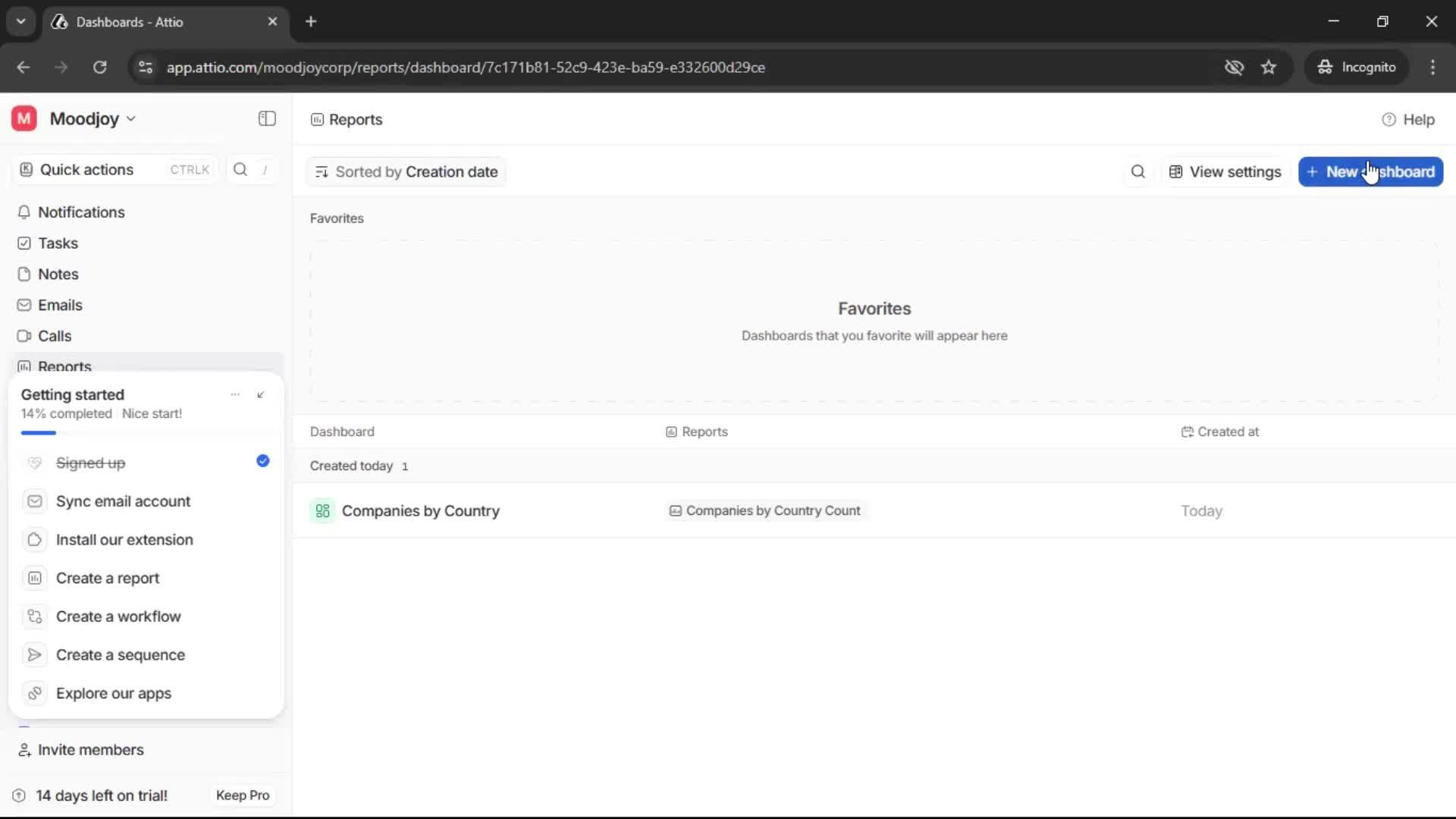This screenshot has width=1456, height=819.
Task: Open the Quick actions search magnifier
Action: pos(240,169)
